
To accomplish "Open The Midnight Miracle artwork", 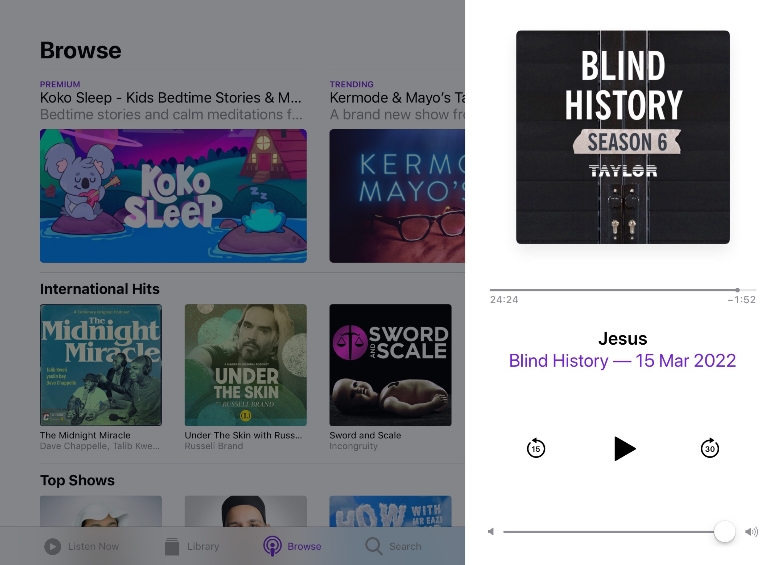I will tap(101, 365).
